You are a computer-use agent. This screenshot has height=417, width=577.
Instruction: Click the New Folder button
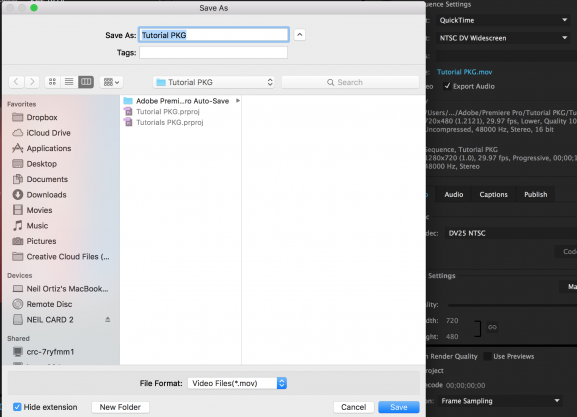pyautogui.click(x=120, y=407)
